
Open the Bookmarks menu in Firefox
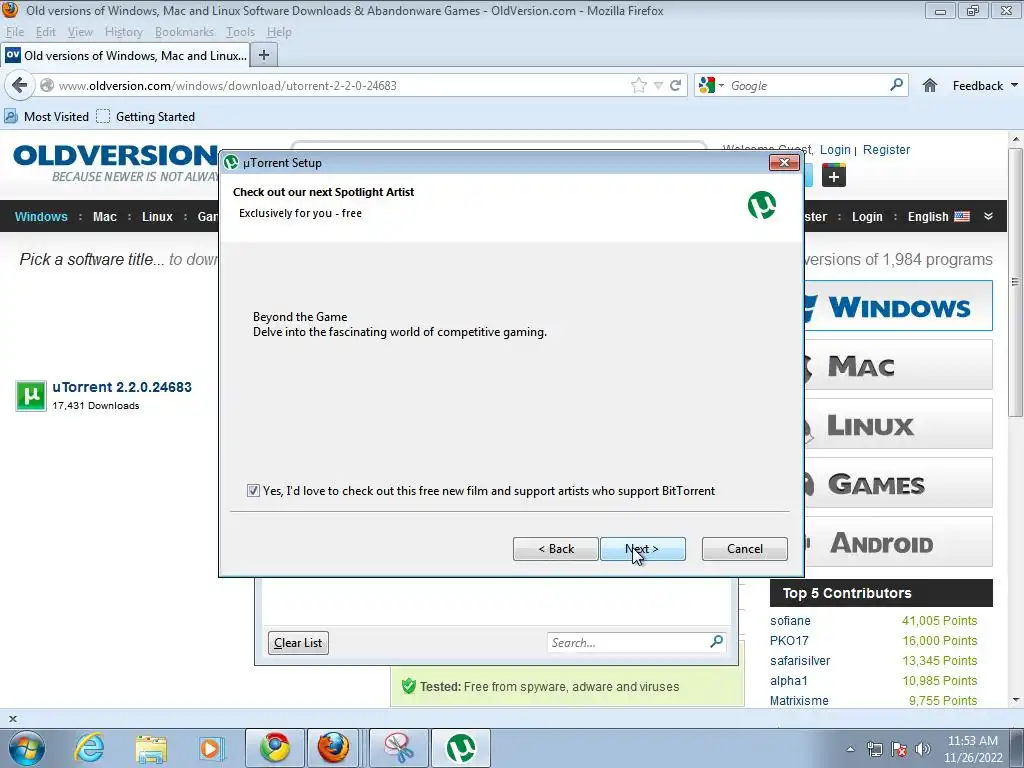[x=184, y=32]
